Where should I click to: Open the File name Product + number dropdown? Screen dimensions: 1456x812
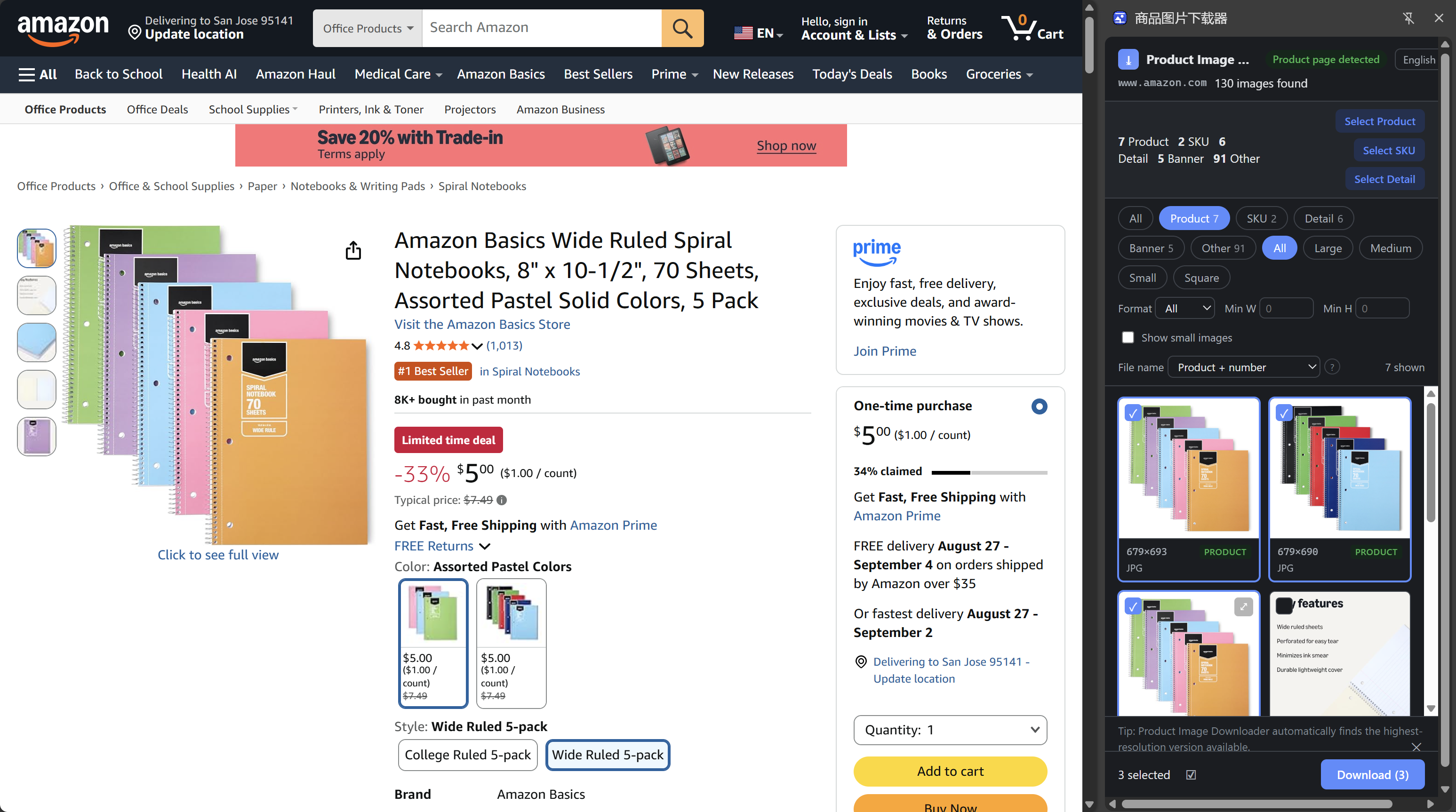[x=1243, y=367]
